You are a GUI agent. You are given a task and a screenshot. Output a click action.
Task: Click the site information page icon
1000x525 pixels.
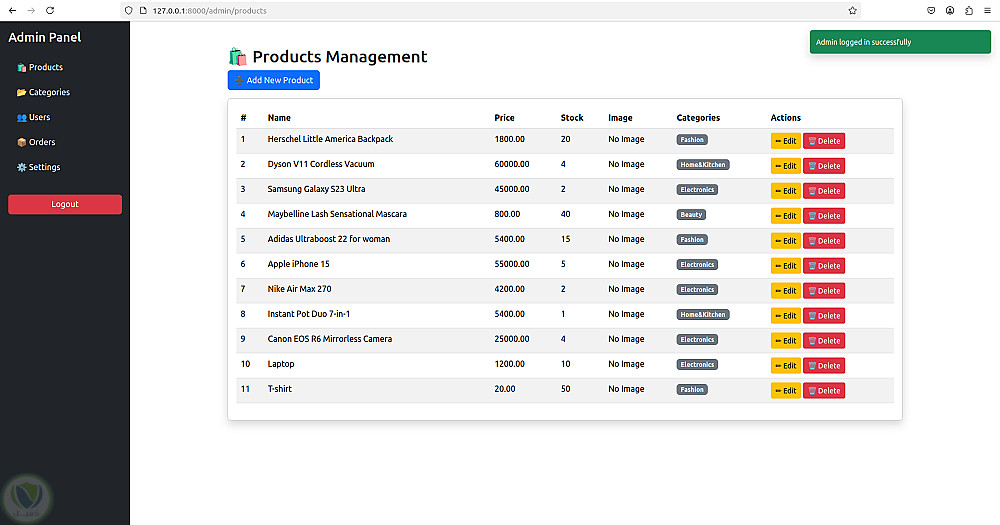click(x=141, y=10)
